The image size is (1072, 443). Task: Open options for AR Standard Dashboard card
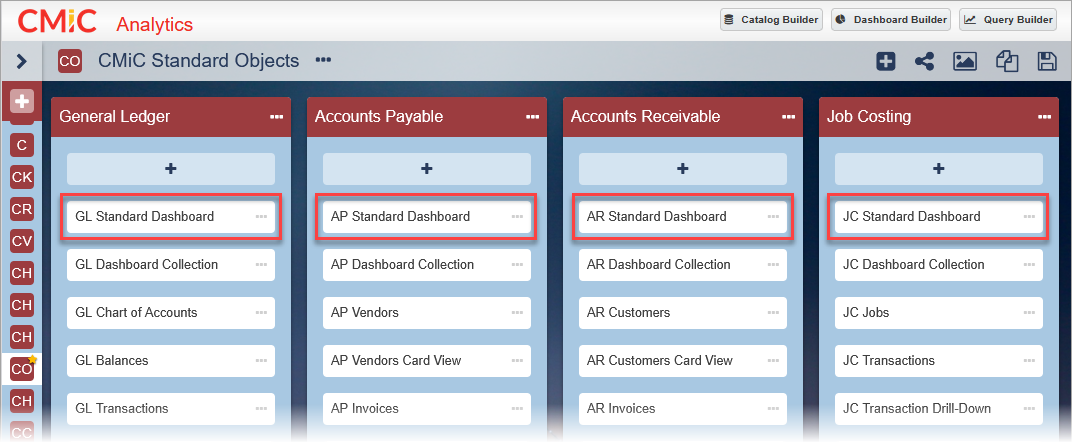pos(773,217)
